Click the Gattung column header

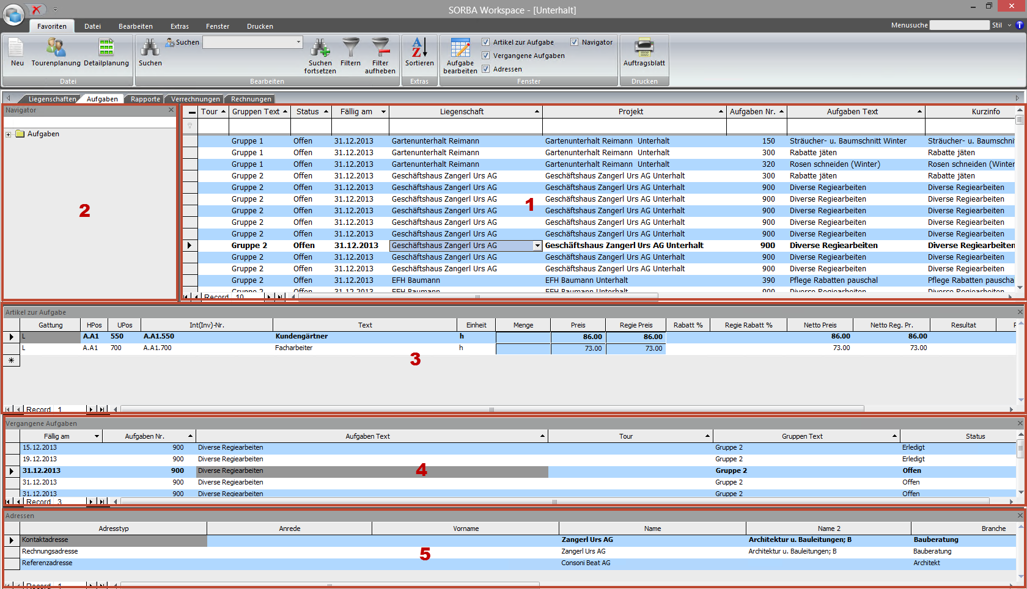50,325
